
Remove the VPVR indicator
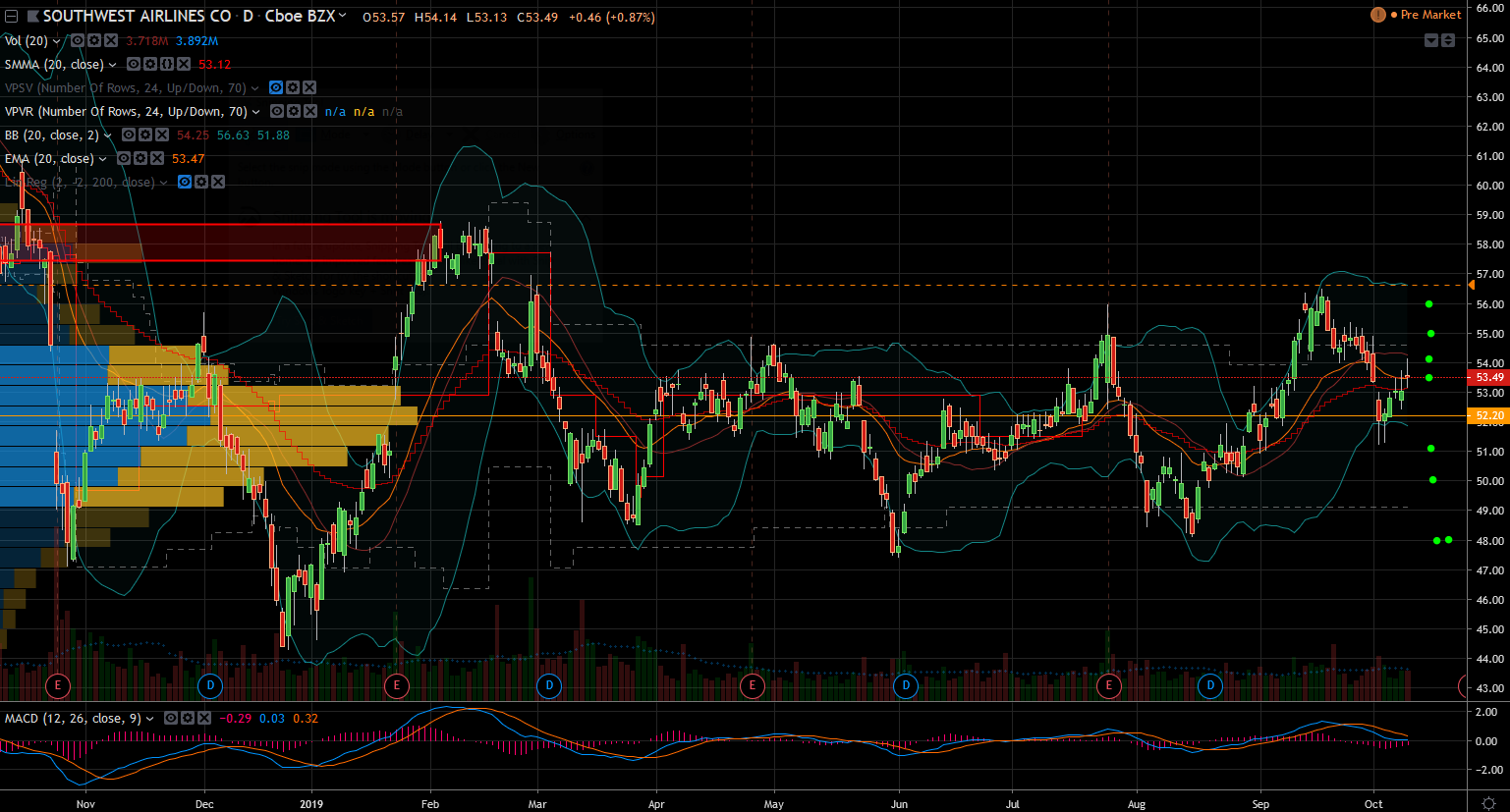click(310, 112)
